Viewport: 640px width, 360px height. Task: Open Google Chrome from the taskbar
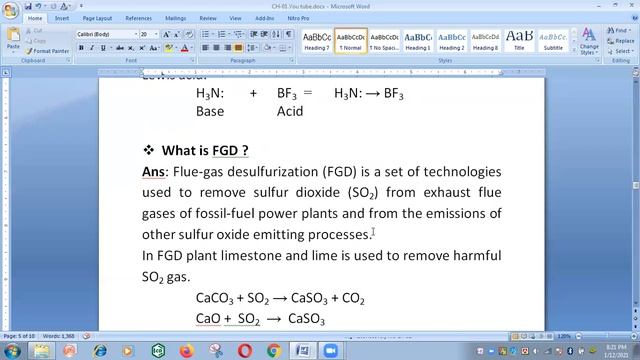point(273,351)
